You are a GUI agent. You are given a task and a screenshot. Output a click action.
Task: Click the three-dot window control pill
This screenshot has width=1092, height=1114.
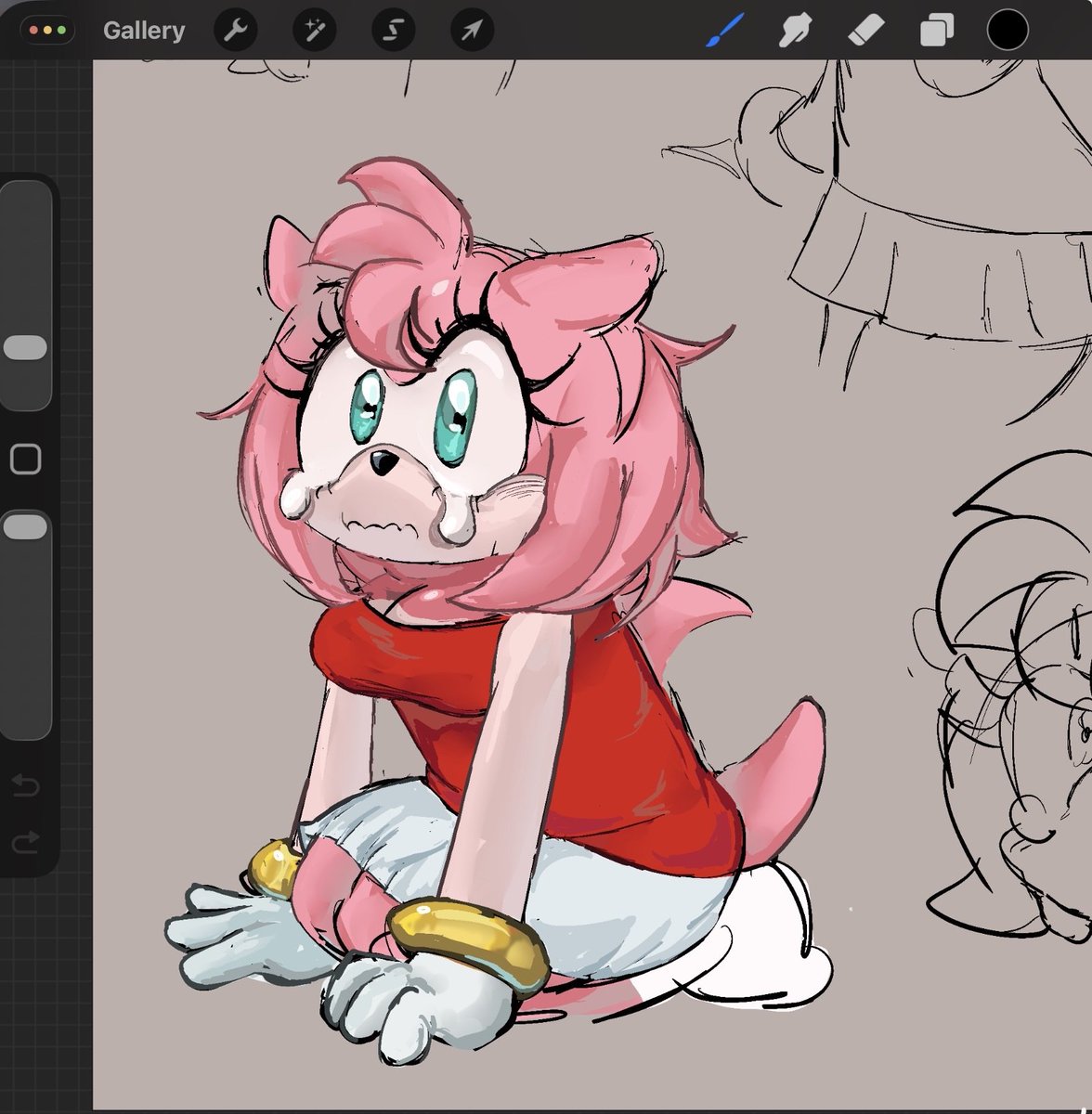[x=46, y=31]
